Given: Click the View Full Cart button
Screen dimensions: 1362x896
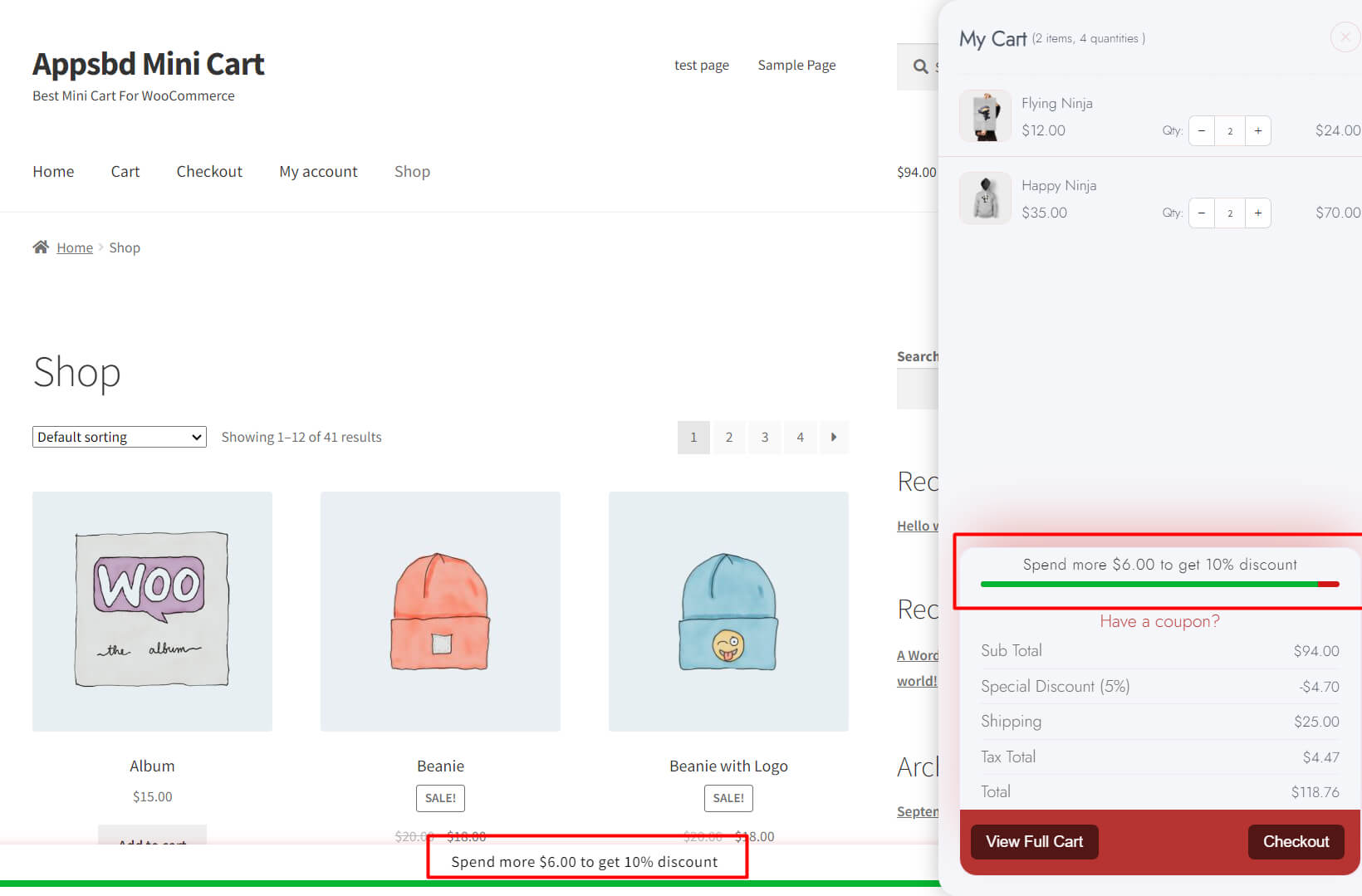Looking at the screenshot, I should pos(1034,841).
